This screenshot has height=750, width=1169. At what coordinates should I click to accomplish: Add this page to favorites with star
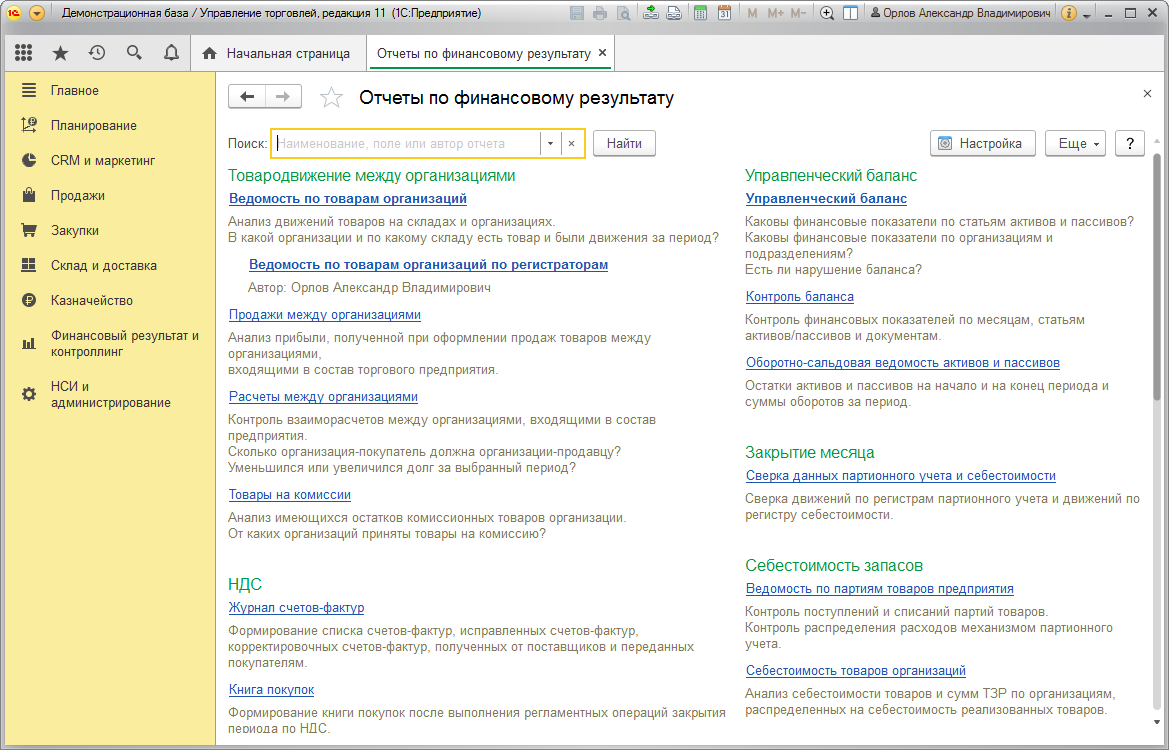[331, 98]
